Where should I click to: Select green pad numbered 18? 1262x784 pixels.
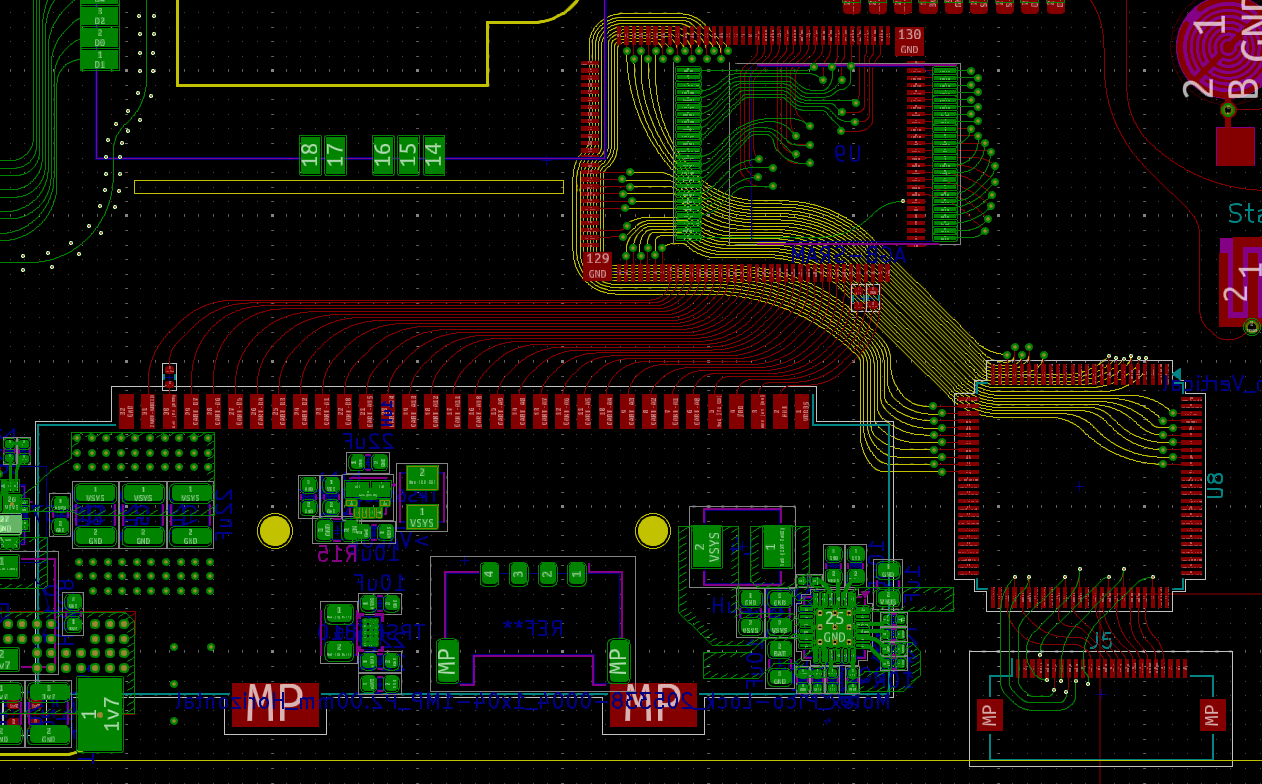click(x=310, y=155)
